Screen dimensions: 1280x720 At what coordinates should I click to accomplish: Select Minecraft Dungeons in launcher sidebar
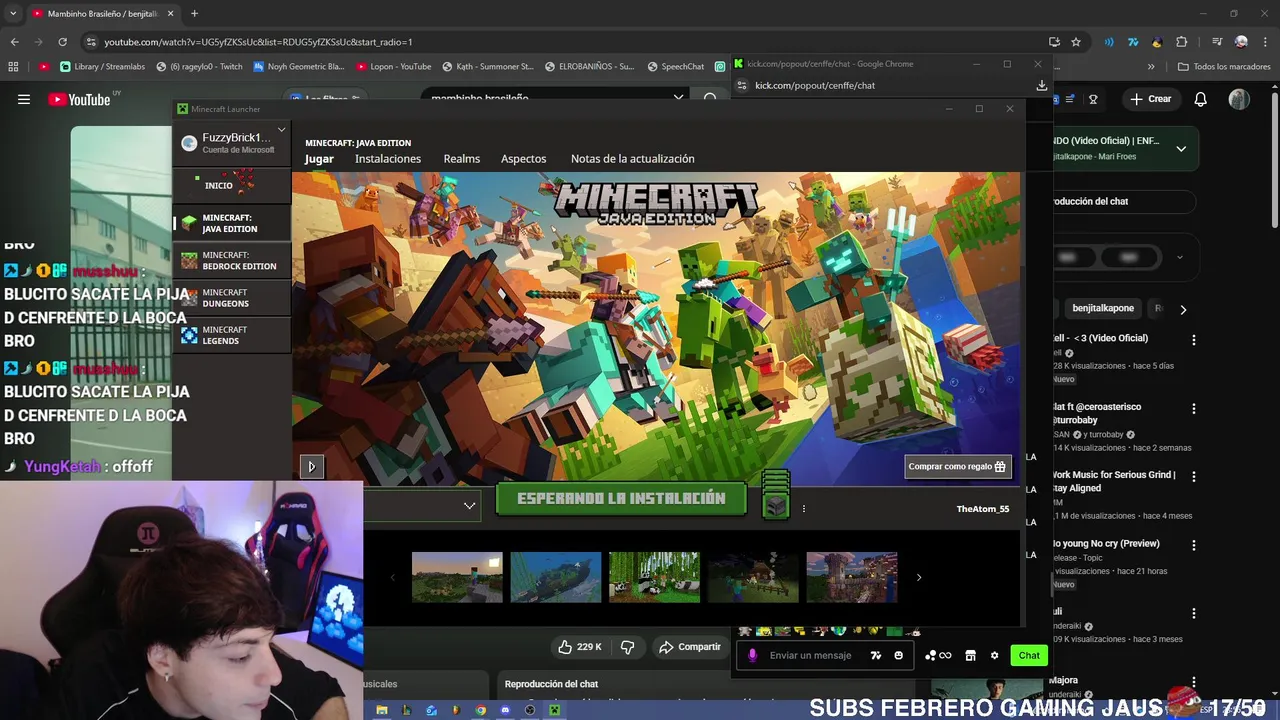(x=231, y=298)
